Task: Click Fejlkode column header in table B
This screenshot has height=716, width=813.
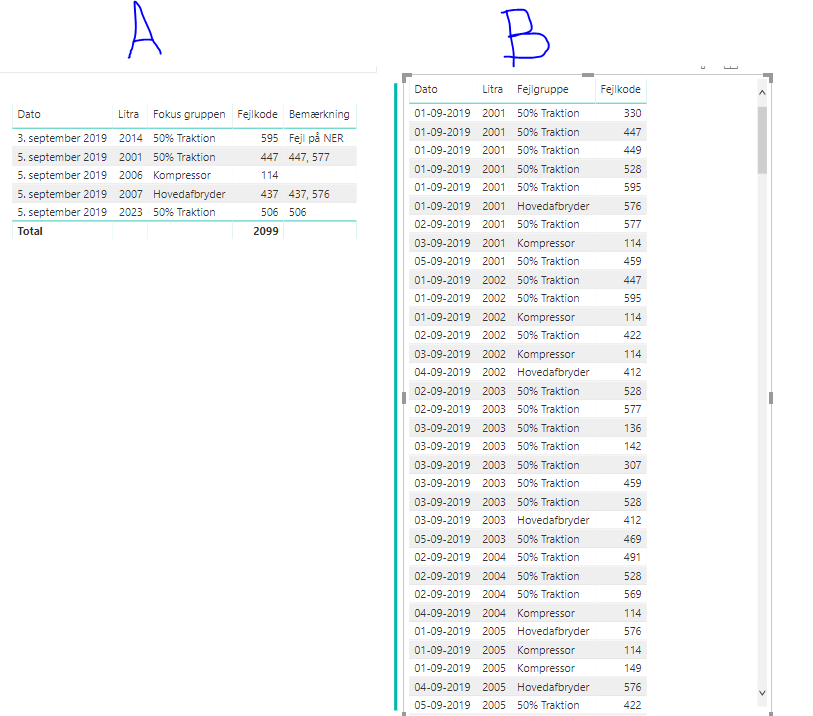Action: coord(620,89)
